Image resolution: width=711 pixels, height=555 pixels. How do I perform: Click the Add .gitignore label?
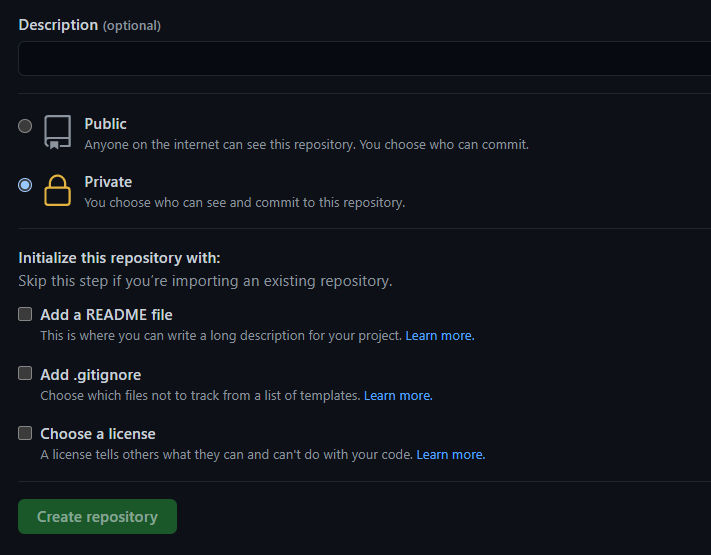click(91, 375)
